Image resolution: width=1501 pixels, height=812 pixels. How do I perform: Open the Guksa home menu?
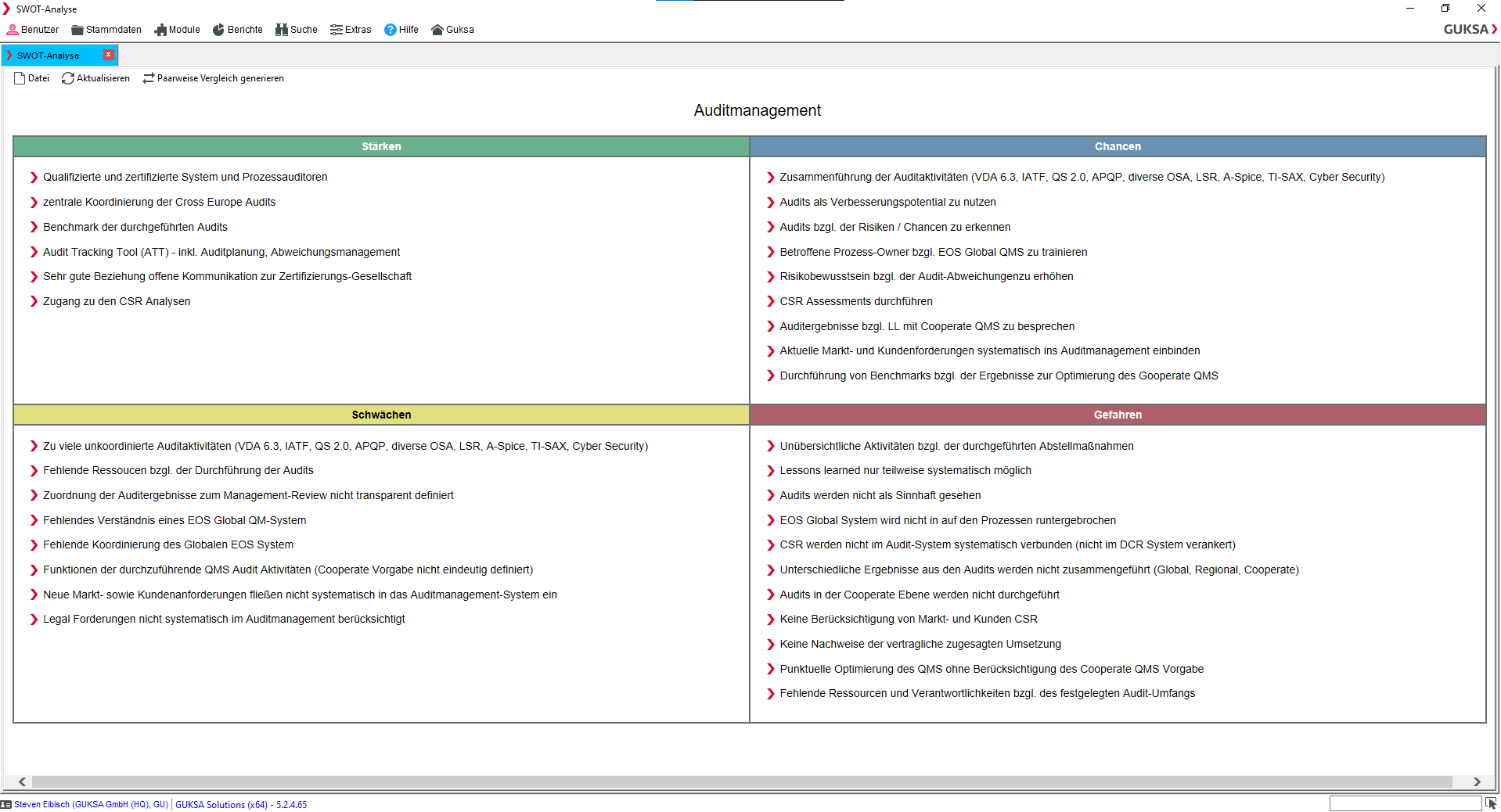pyautogui.click(x=453, y=30)
